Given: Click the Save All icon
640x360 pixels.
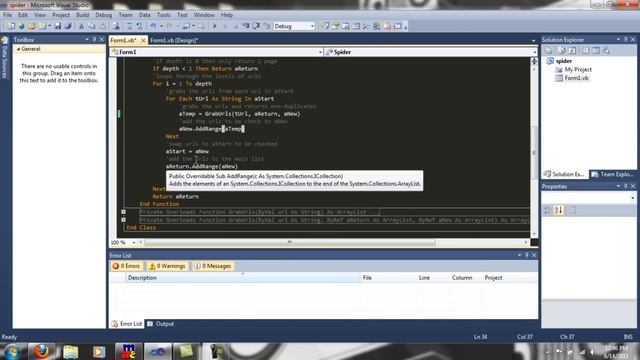Looking at the screenshot, I should pos(68,26).
